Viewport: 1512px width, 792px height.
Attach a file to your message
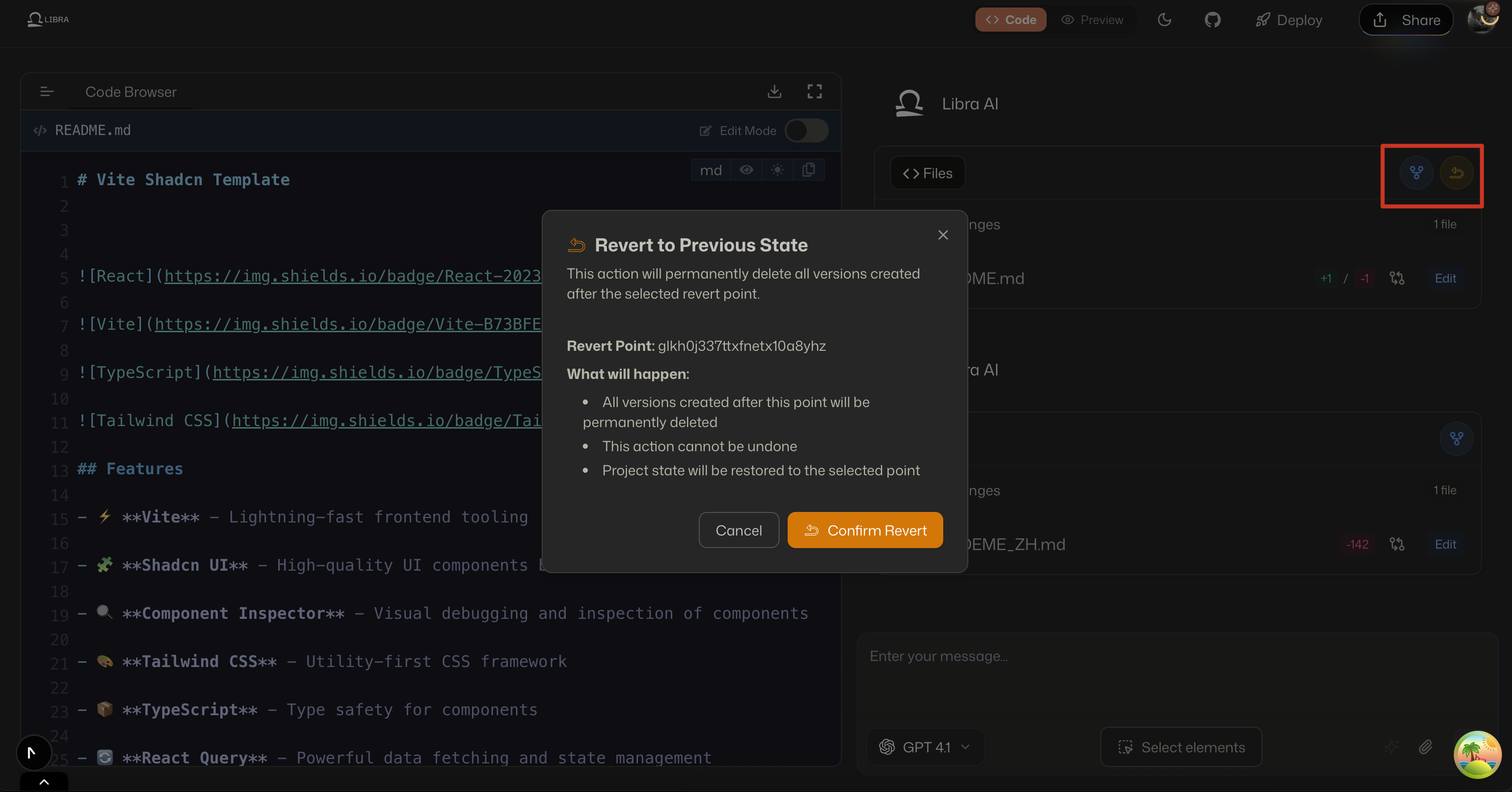coord(1426,747)
